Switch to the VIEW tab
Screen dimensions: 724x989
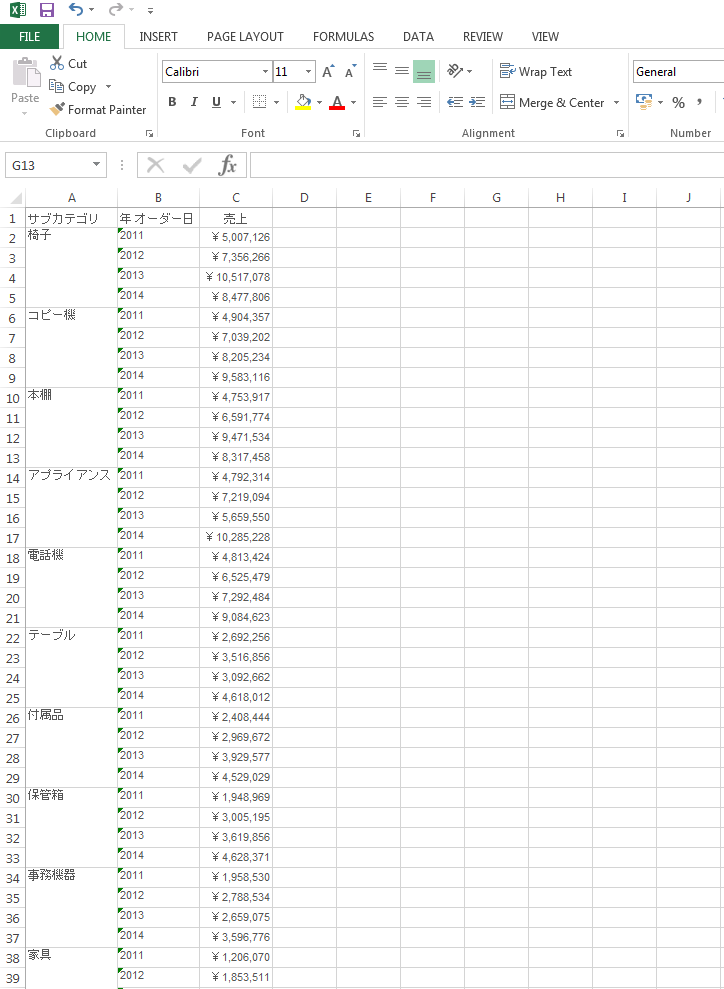coord(545,37)
